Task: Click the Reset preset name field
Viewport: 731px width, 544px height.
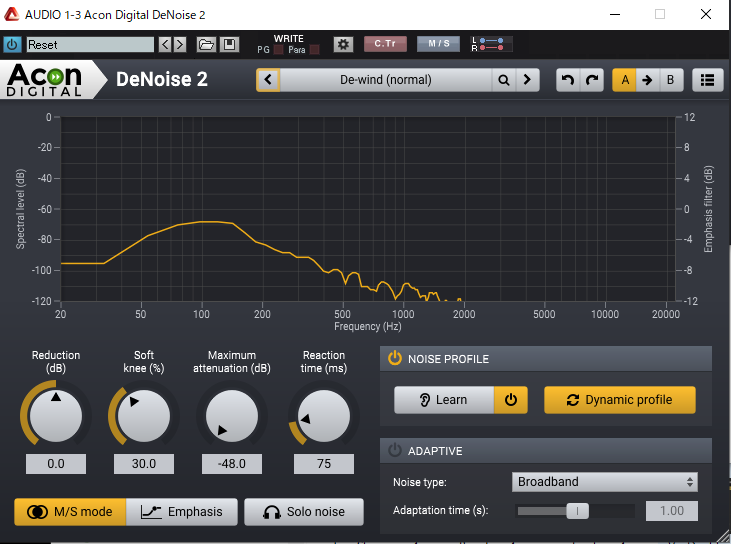Action: point(90,45)
